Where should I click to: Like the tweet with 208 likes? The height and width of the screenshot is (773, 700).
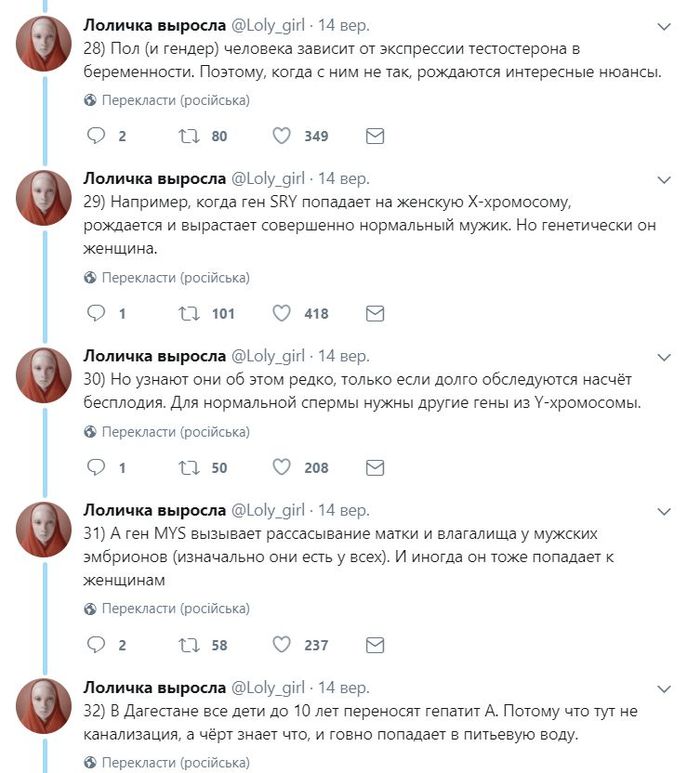point(282,467)
